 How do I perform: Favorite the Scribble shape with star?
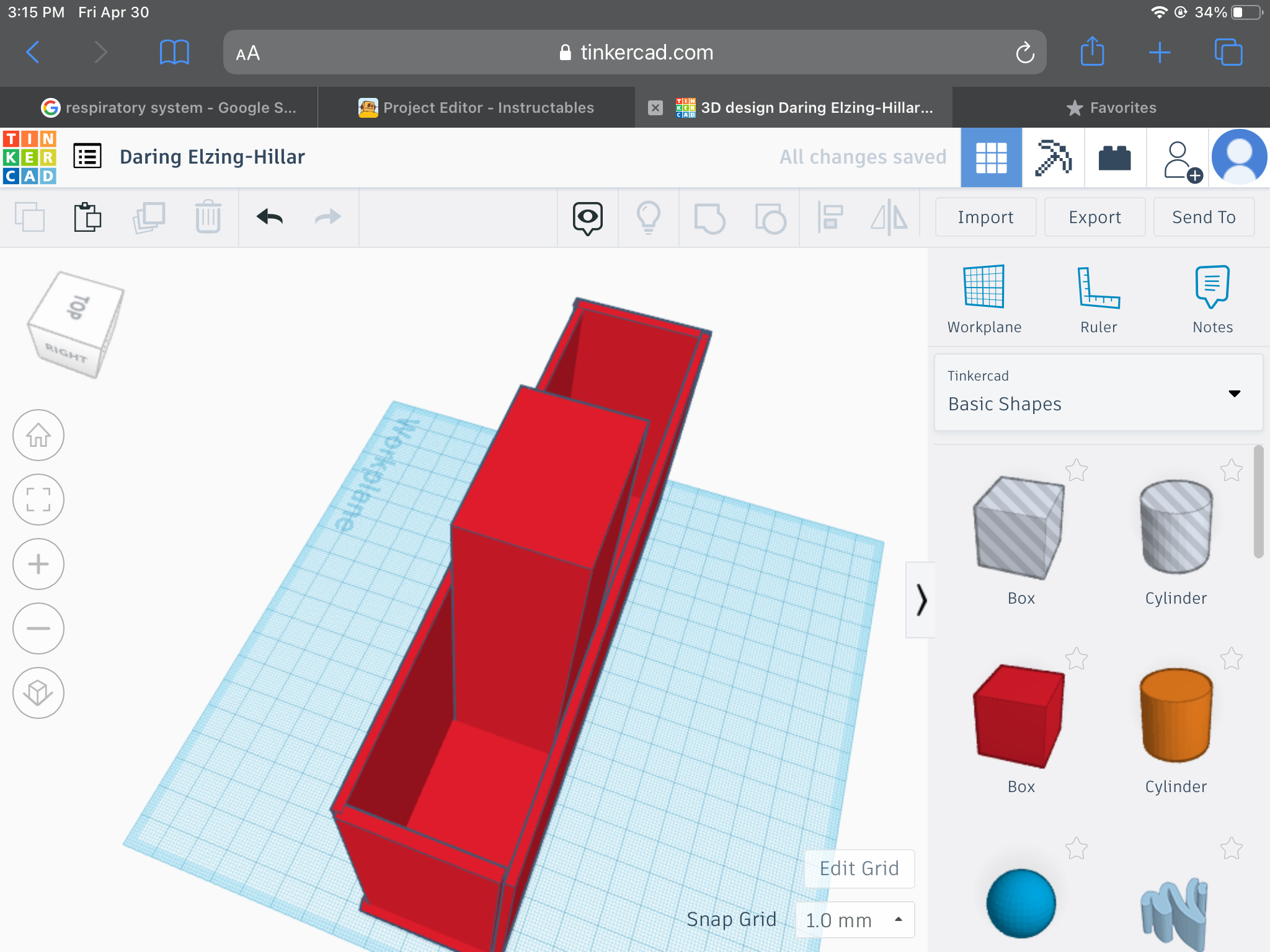click(x=1232, y=848)
